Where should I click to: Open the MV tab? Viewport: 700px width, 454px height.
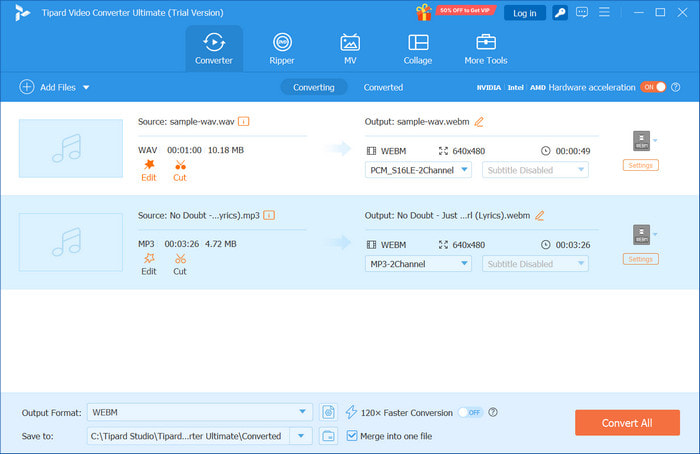(x=350, y=49)
